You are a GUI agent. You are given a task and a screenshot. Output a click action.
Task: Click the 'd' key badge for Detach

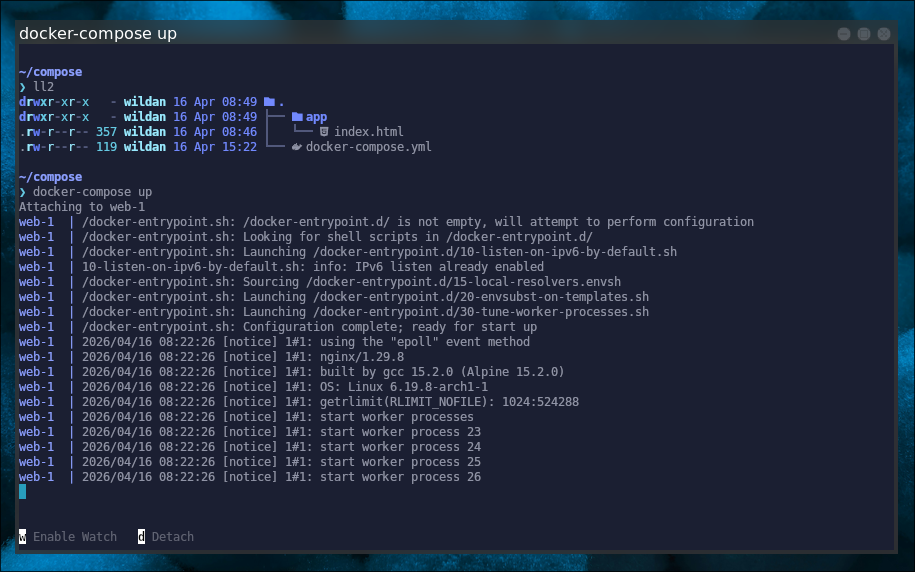[x=141, y=537]
